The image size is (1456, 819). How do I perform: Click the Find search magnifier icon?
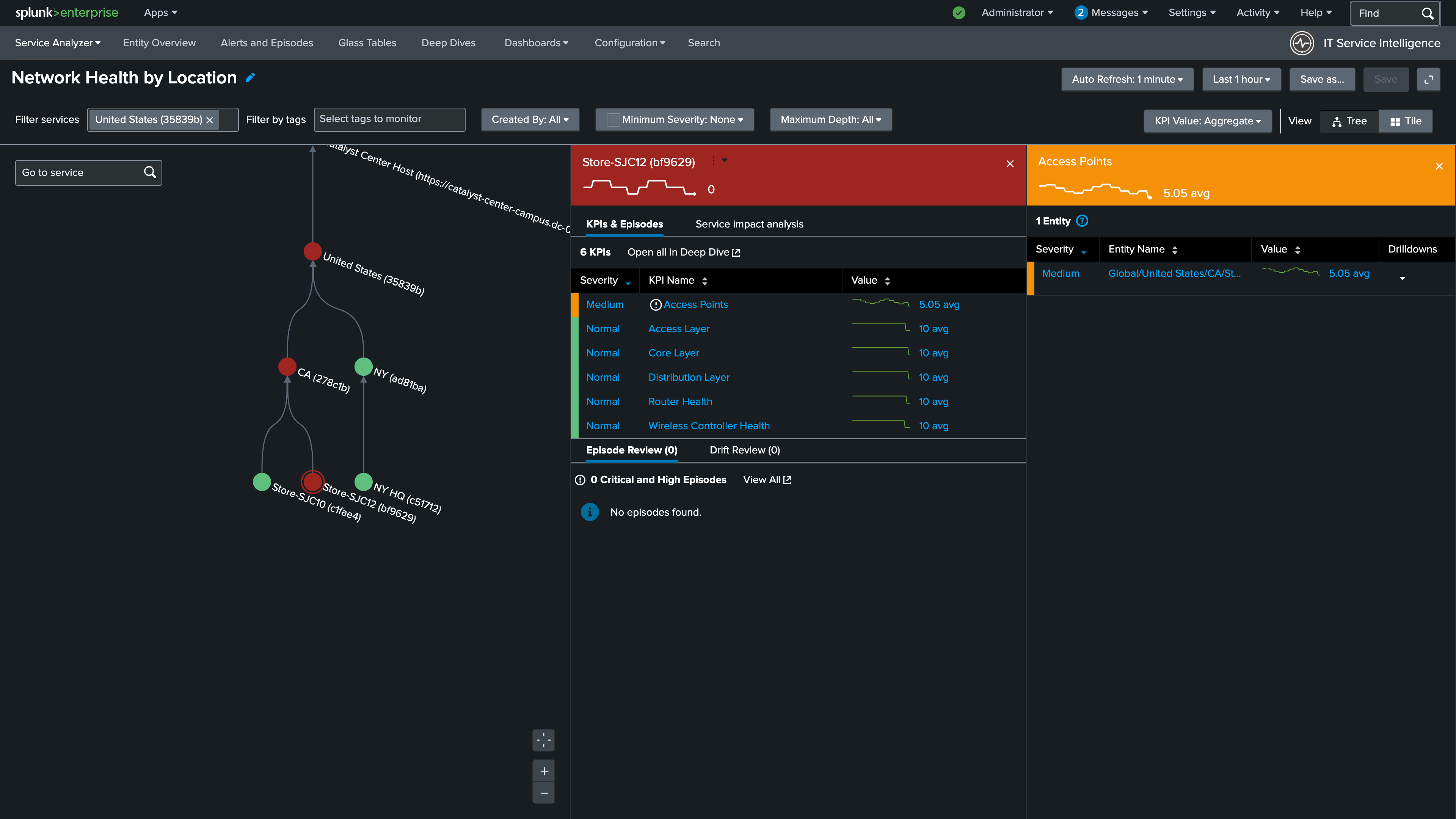click(1427, 13)
